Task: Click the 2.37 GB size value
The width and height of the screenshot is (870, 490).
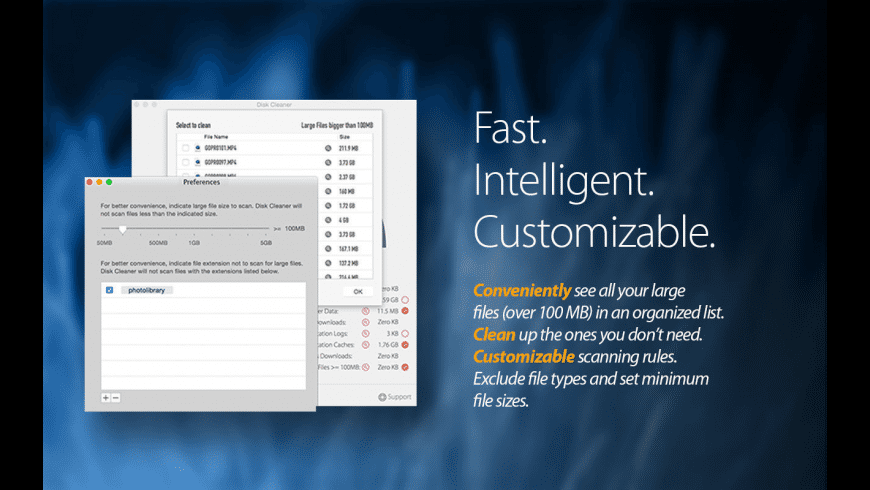Action: point(347,177)
